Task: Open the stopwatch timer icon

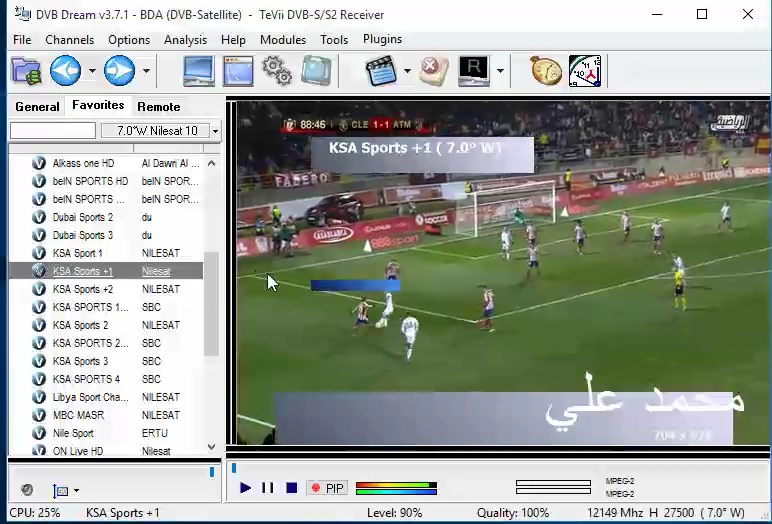Action: (x=546, y=71)
